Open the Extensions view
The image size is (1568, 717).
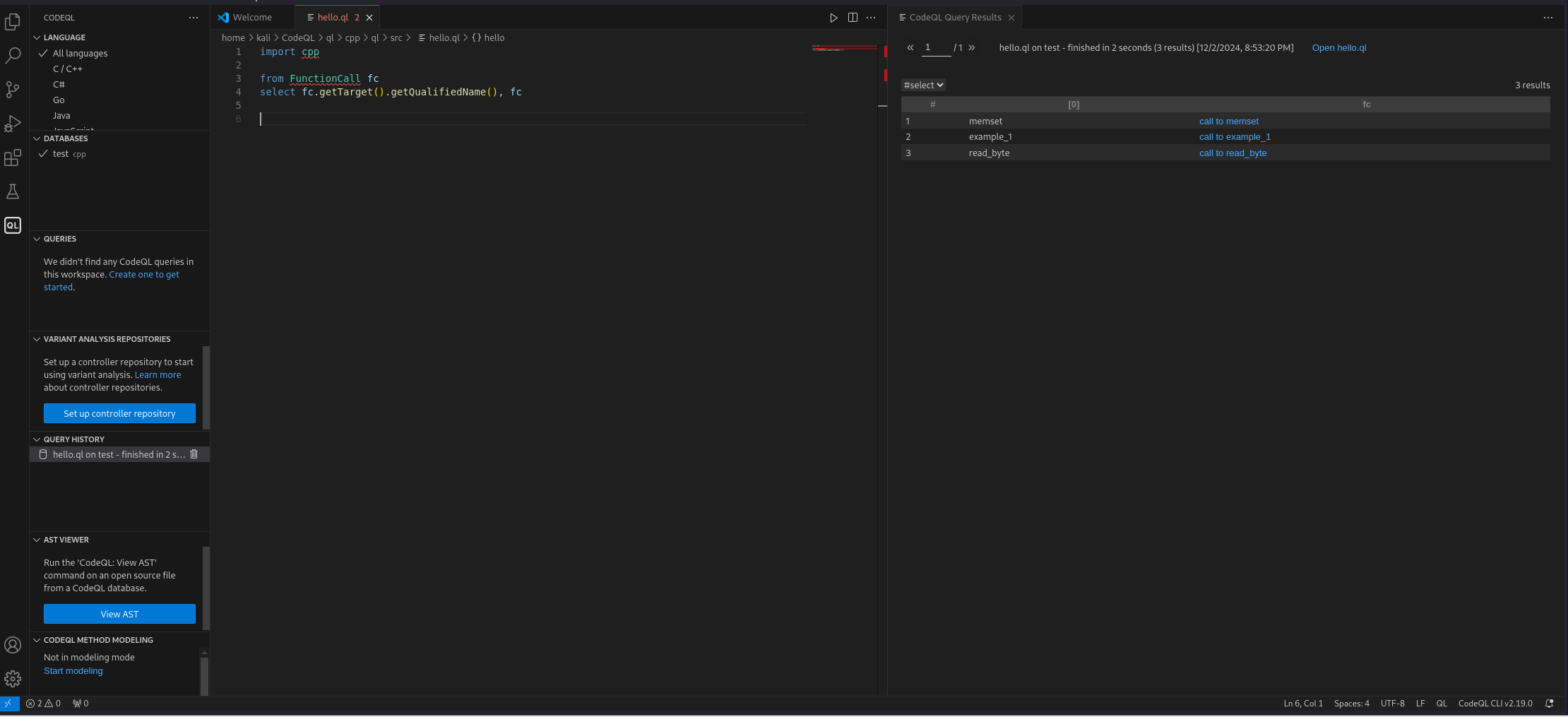pyautogui.click(x=13, y=158)
